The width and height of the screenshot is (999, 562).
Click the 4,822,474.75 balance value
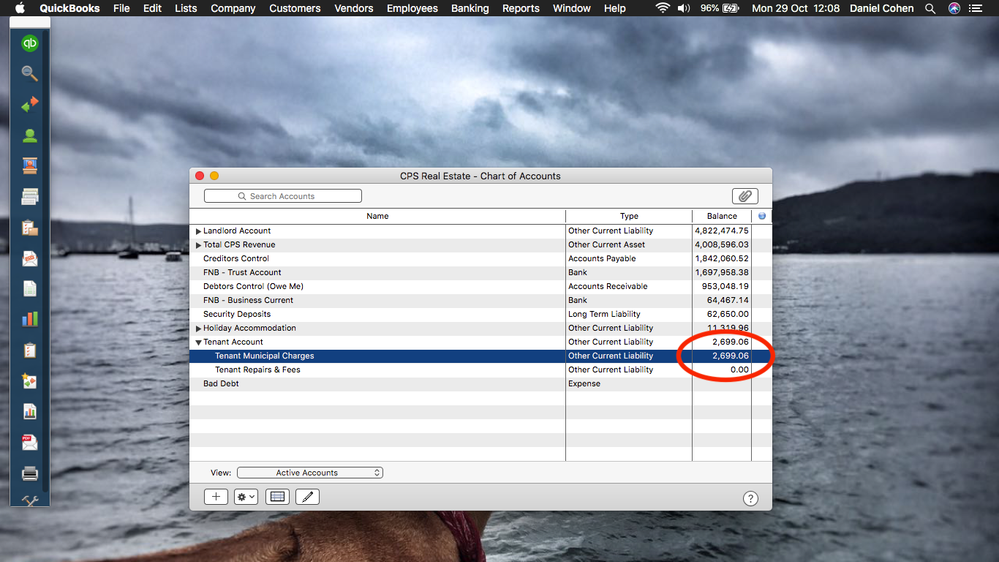[721, 231]
